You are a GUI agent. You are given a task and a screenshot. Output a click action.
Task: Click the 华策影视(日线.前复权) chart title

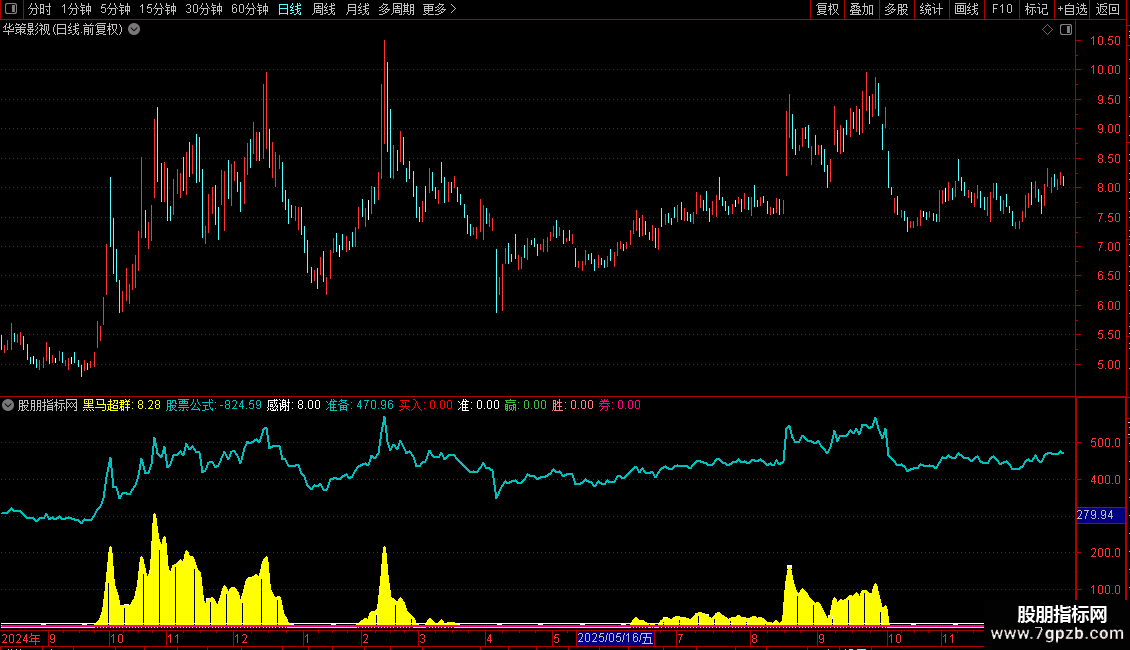point(63,30)
